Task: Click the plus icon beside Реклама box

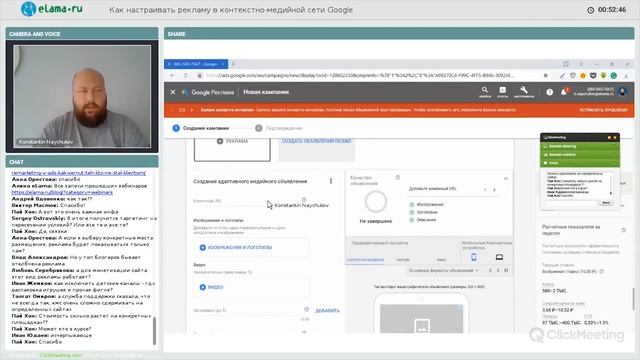Action: (220, 141)
